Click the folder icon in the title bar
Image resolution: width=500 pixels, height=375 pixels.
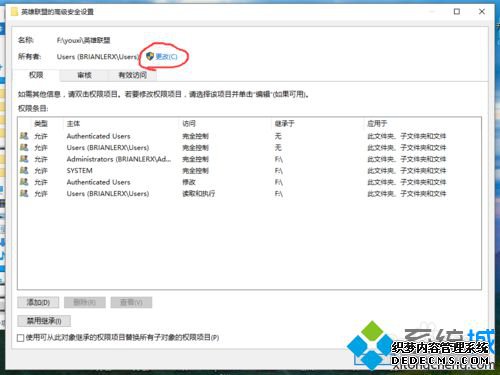coord(15,12)
